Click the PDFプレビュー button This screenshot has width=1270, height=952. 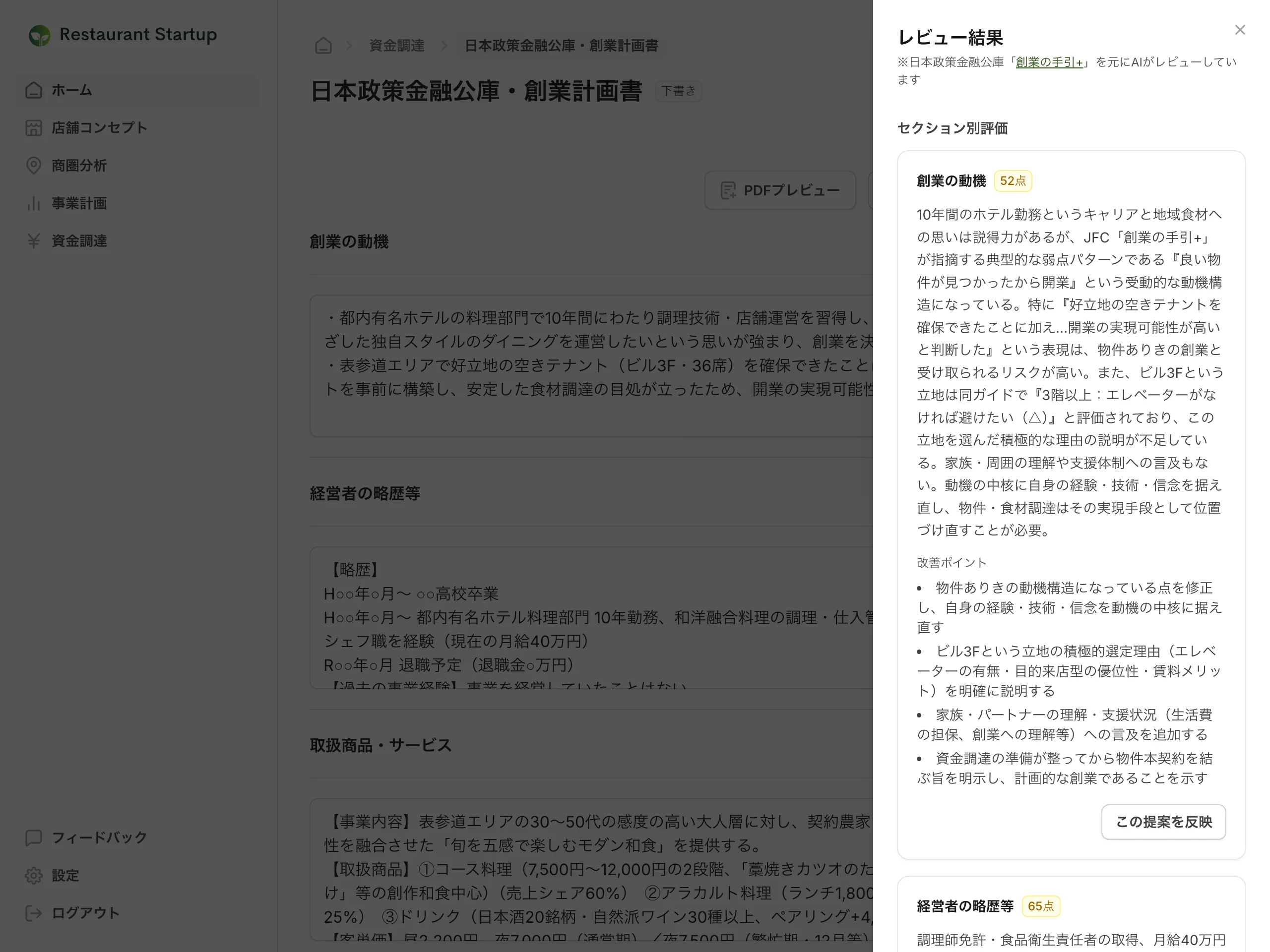[780, 190]
